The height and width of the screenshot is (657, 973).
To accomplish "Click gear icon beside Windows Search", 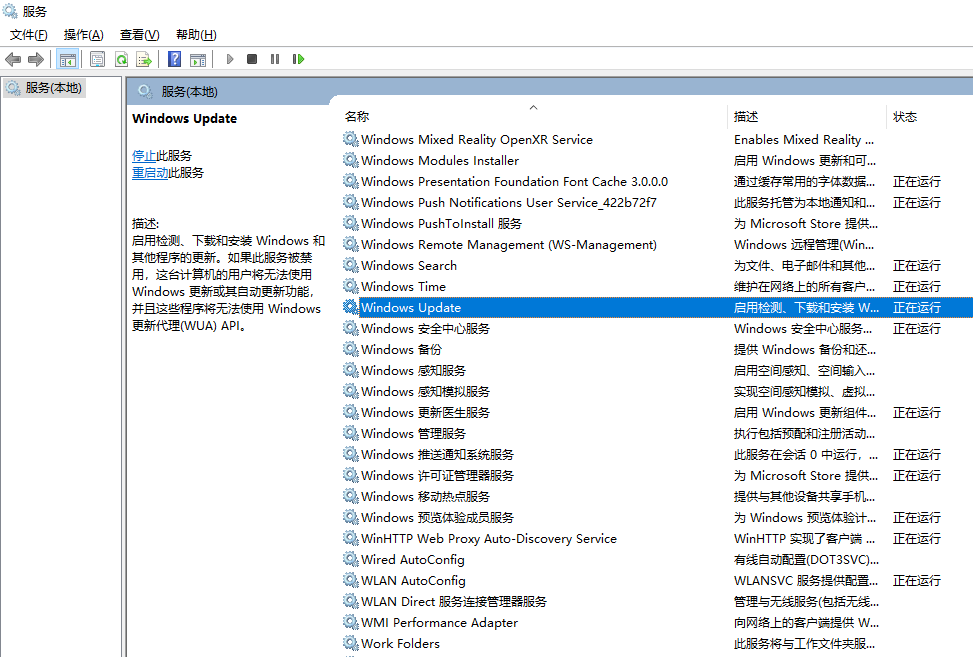I will (351, 265).
